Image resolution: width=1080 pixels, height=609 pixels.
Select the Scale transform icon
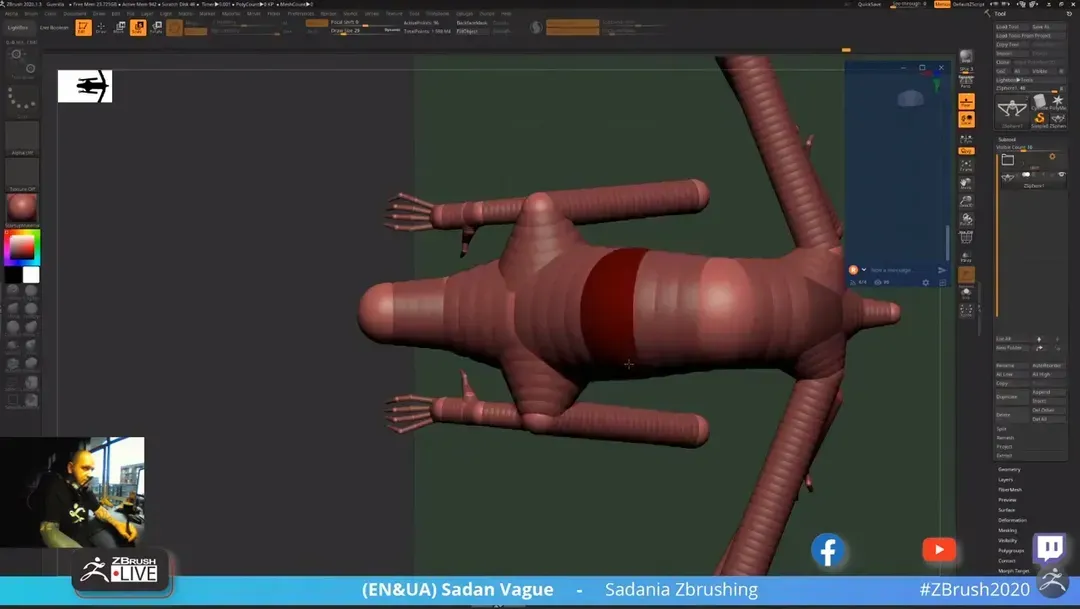click(x=138, y=27)
